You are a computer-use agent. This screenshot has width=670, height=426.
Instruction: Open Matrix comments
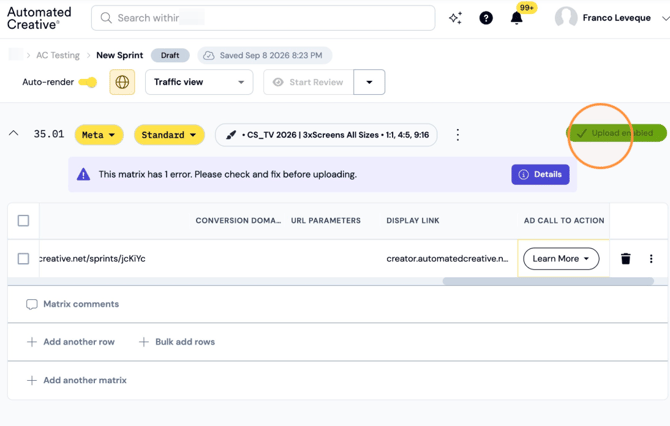73,304
